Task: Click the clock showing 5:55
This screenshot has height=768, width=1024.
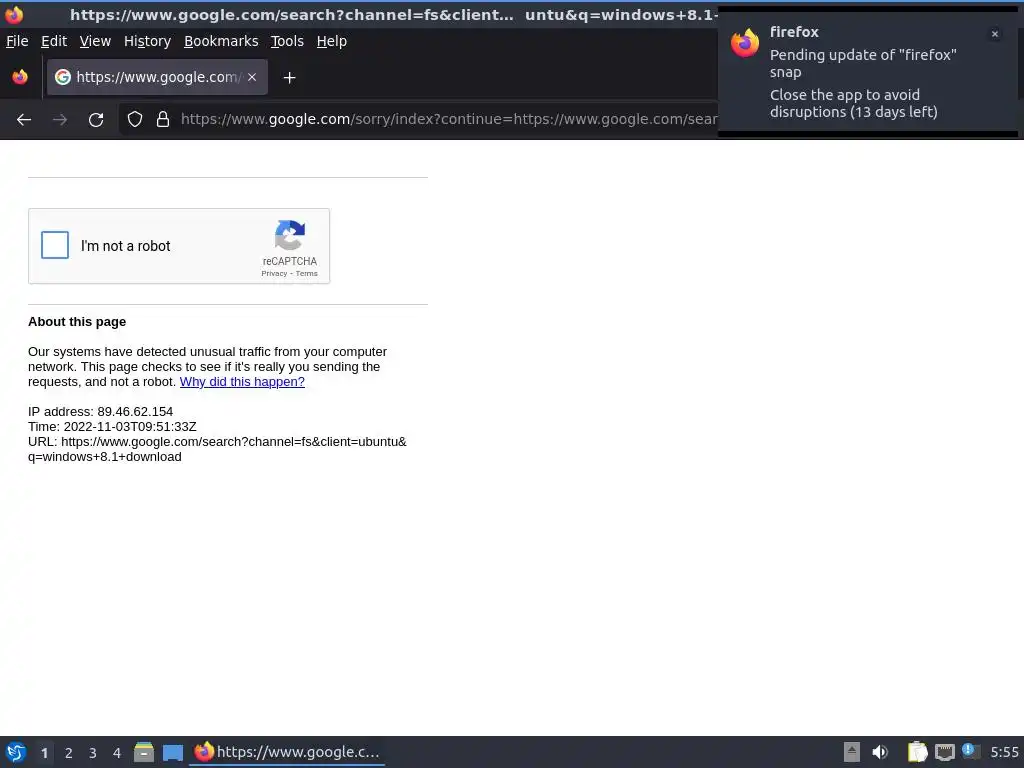Action: [x=1004, y=752]
